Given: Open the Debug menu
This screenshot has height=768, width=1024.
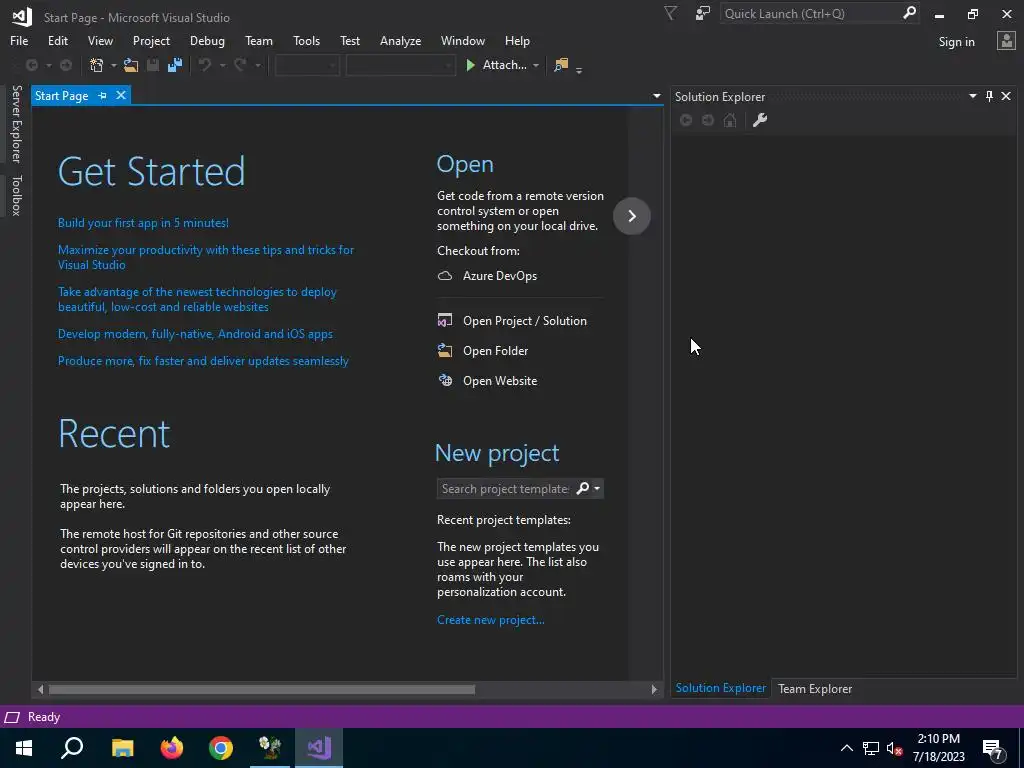Looking at the screenshot, I should (x=207, y=40).
